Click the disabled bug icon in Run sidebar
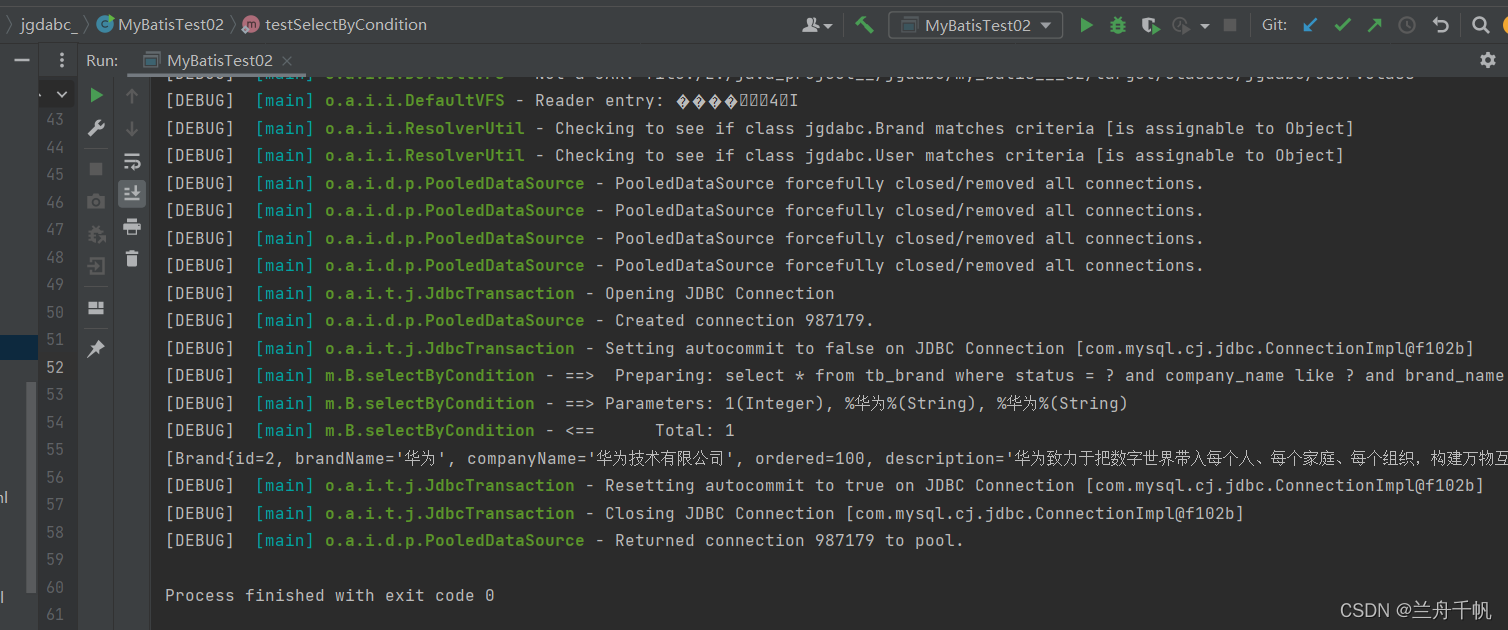The width and height of the screenshot is (1508, 630). click(x=96, y=234)
